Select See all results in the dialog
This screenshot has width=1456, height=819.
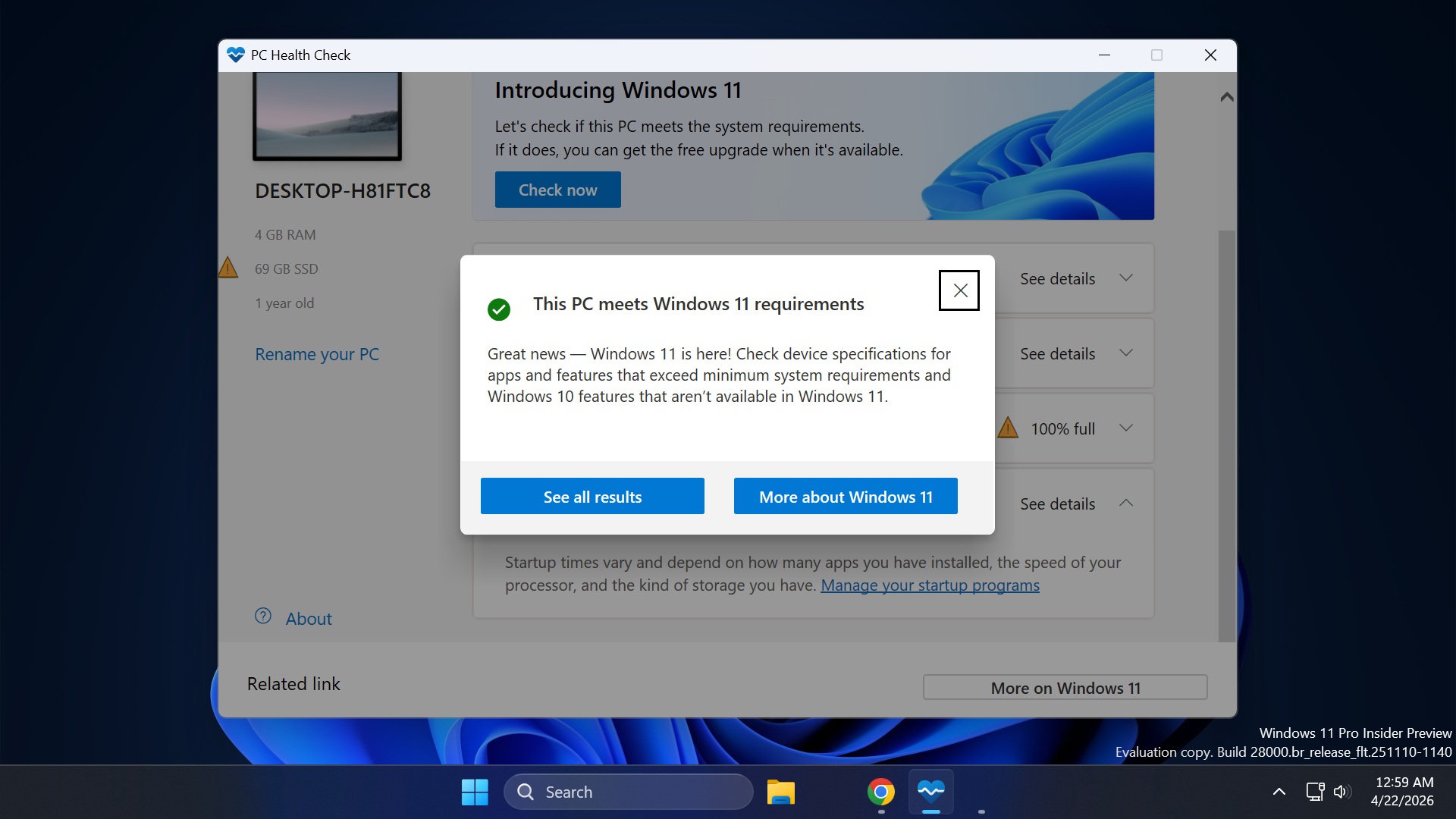(x=592, y=496)
